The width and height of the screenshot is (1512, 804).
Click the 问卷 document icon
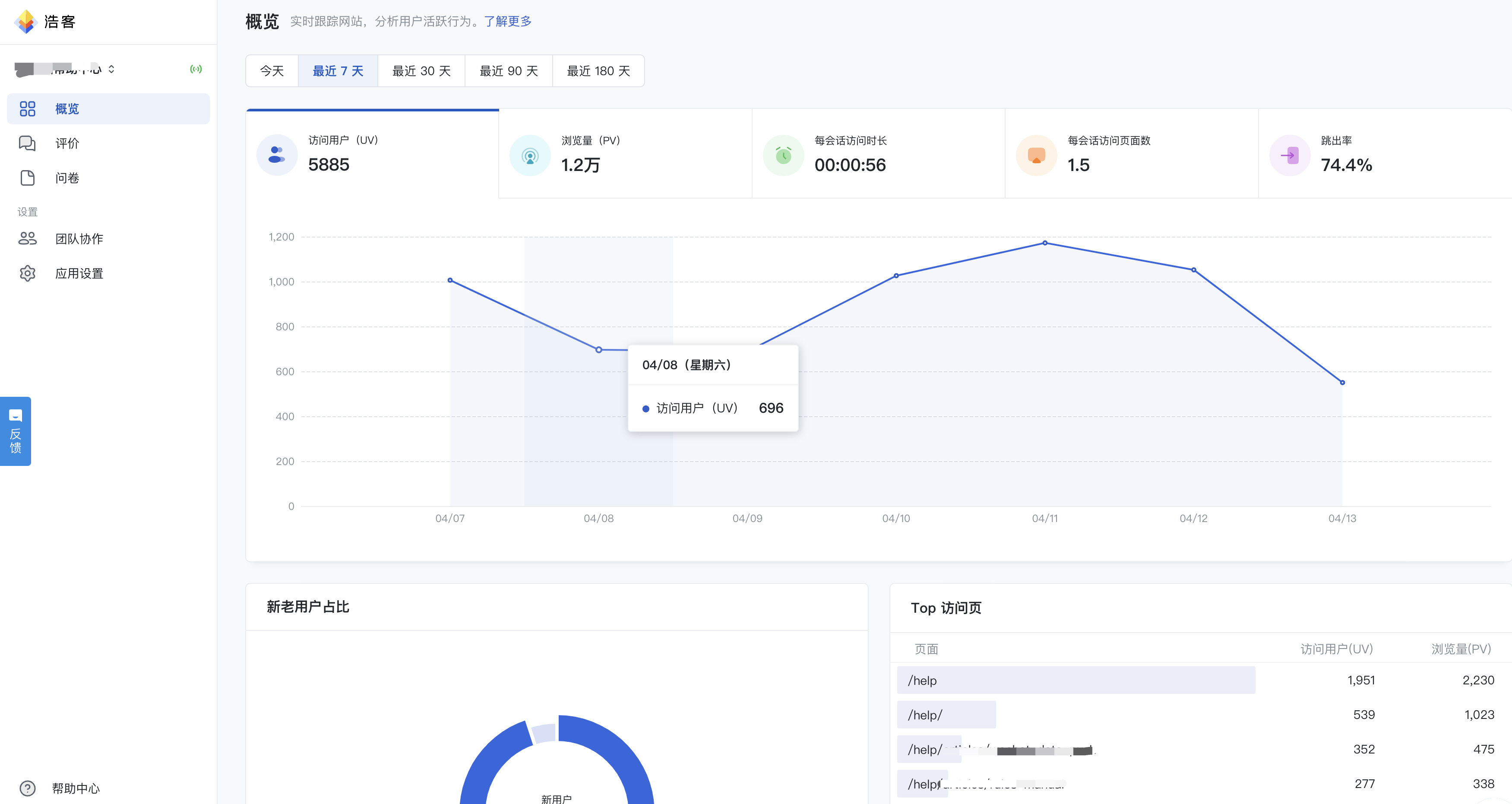pyautogui.click(x=28, y=178)
